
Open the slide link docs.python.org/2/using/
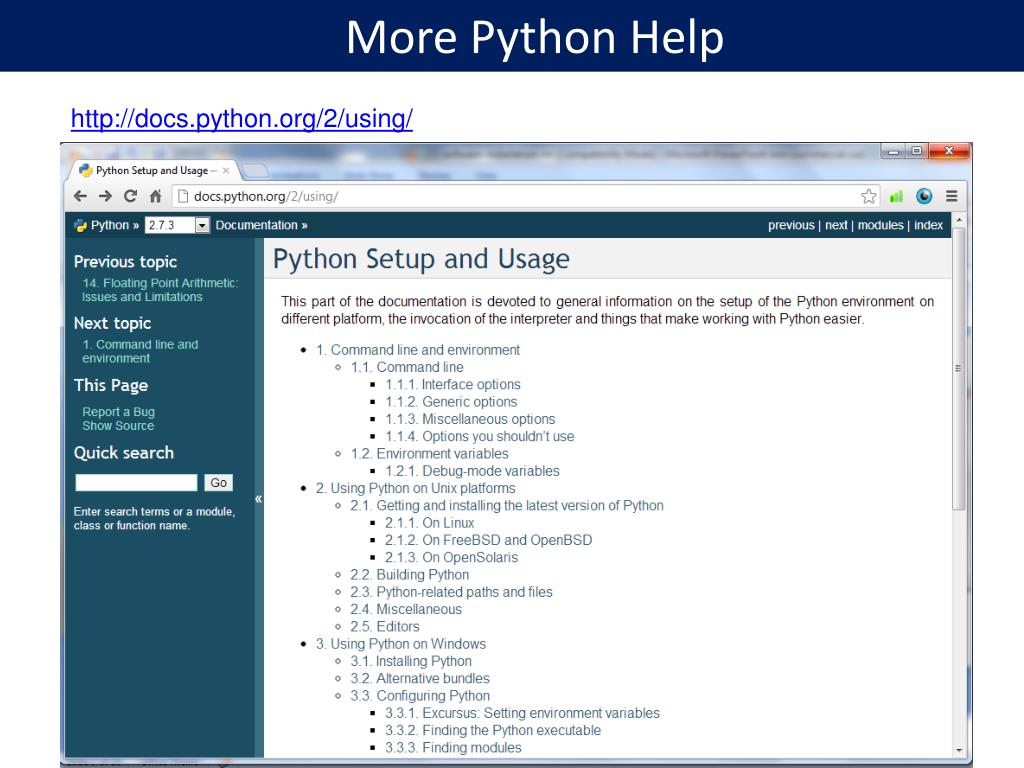[x=242, y=118]
